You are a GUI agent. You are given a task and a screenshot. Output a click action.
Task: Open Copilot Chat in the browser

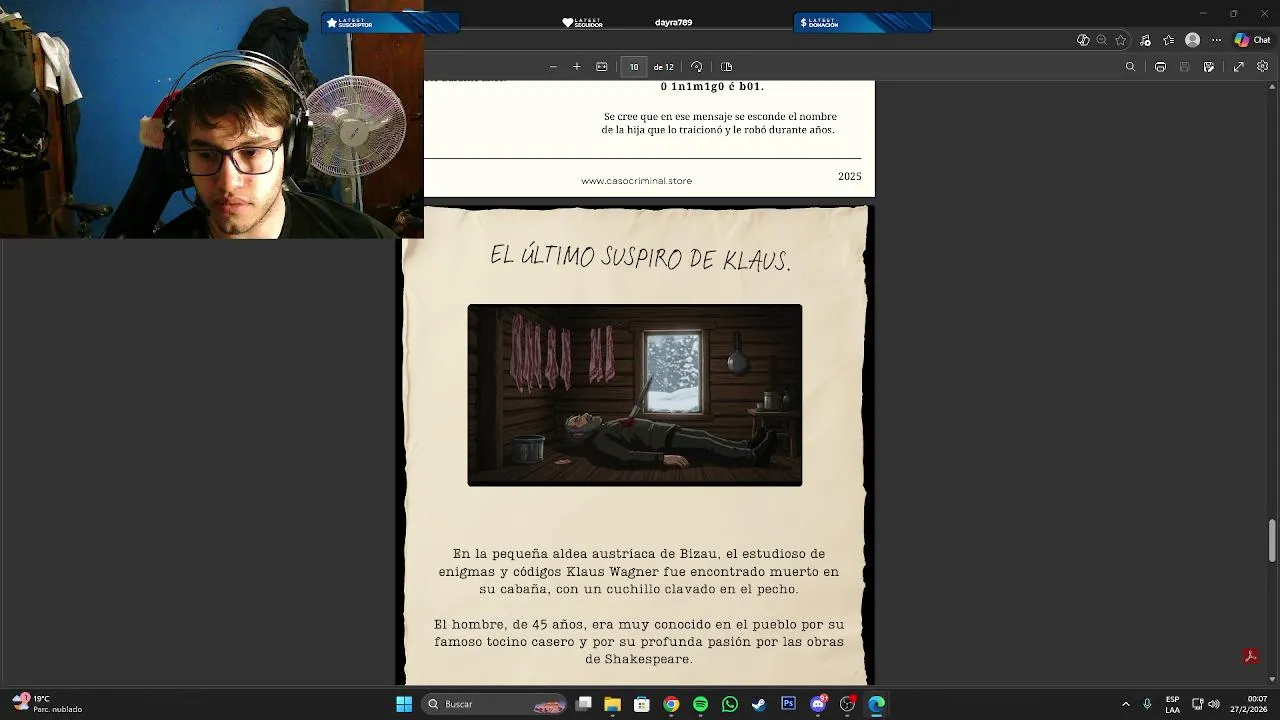coord(1252,40)
